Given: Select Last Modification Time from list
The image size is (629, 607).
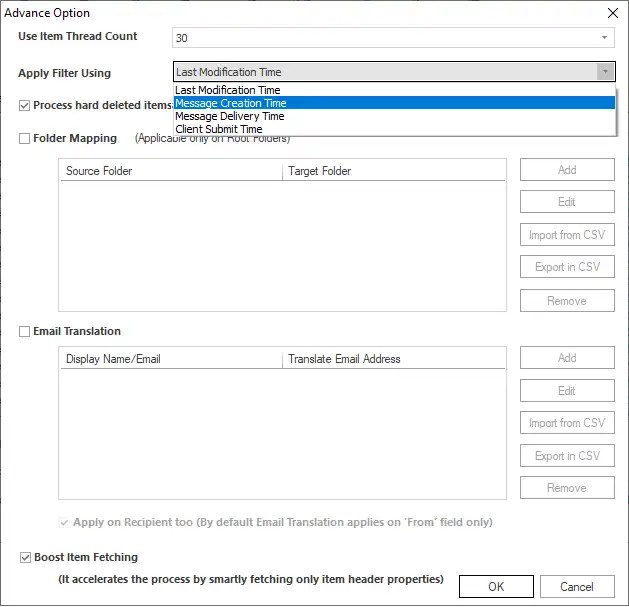Looking at the screenshot, I should (394, 90).
